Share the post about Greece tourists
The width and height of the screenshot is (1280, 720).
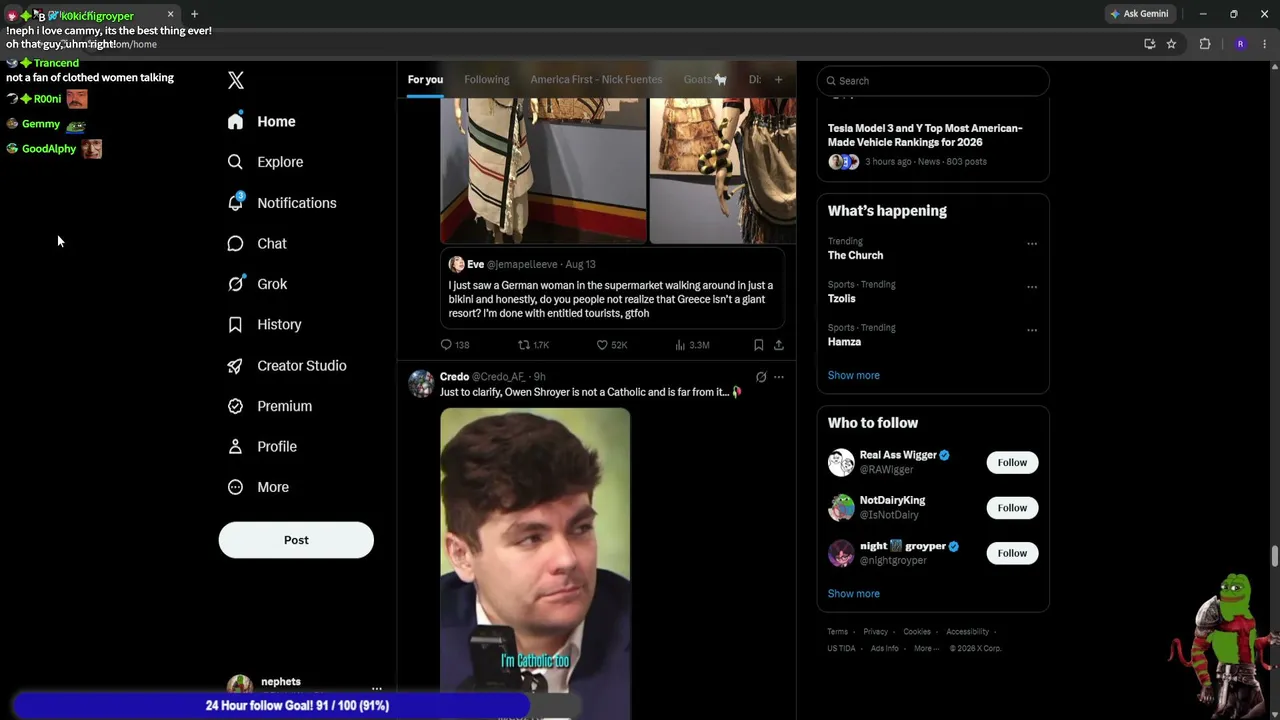tap(779, 345)
